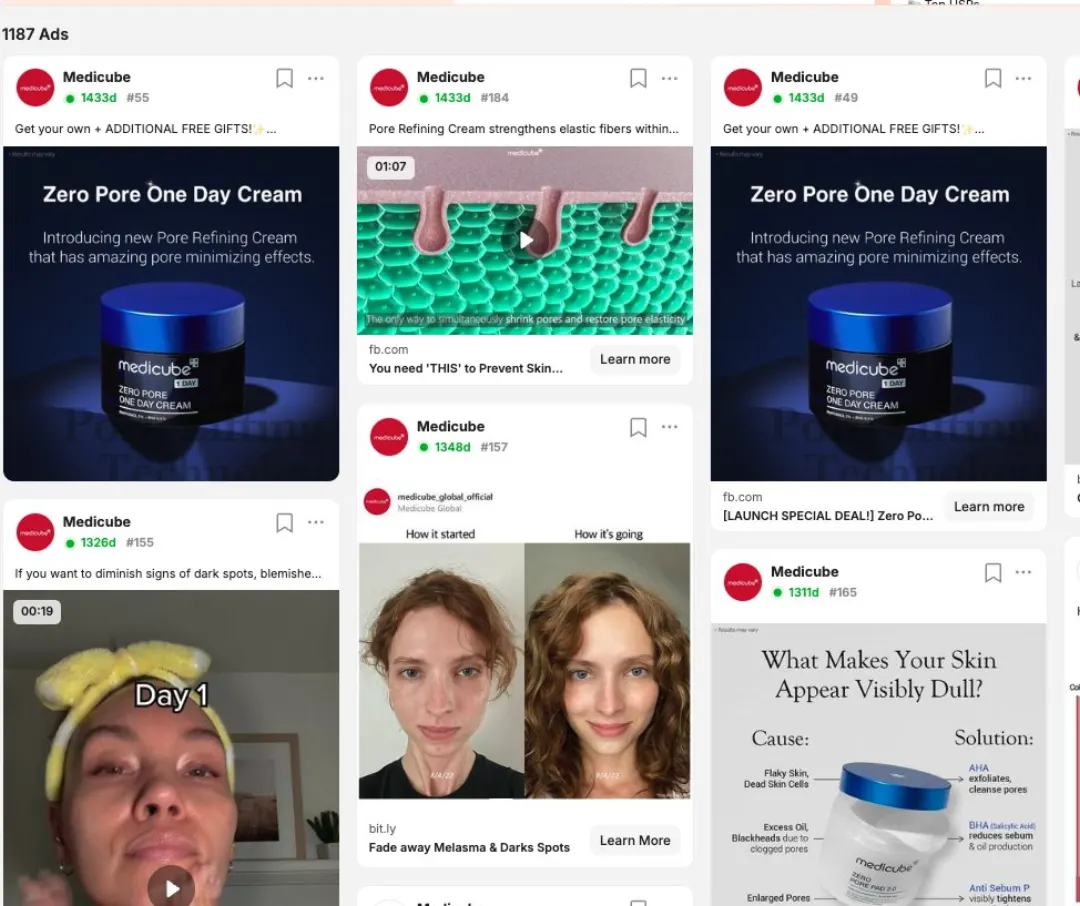Screen dimensions: 1080x906
Task: Bookmark the Medicube ad #55
Action: click(x=284, y=79)
